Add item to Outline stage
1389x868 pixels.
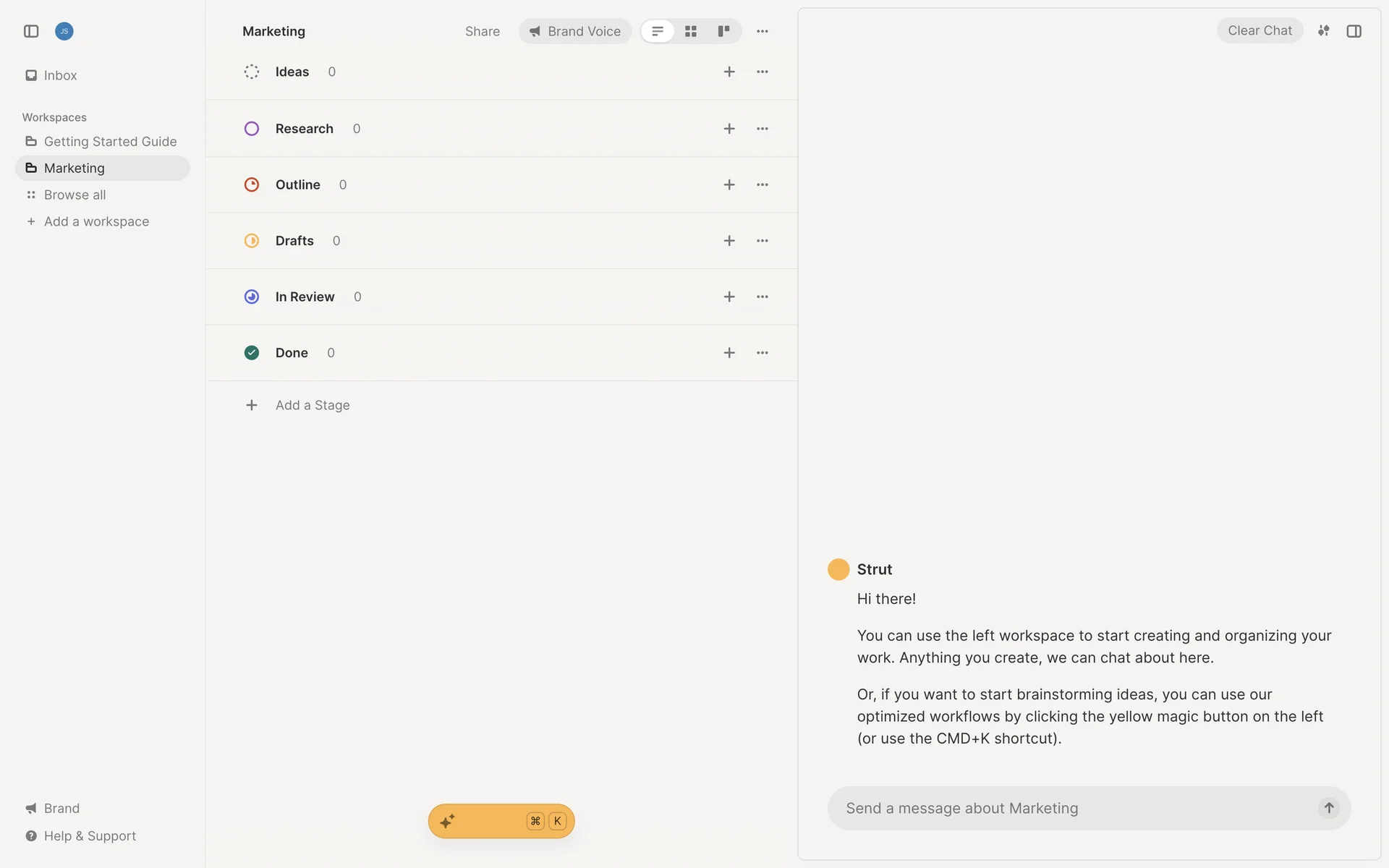point(729,185)
